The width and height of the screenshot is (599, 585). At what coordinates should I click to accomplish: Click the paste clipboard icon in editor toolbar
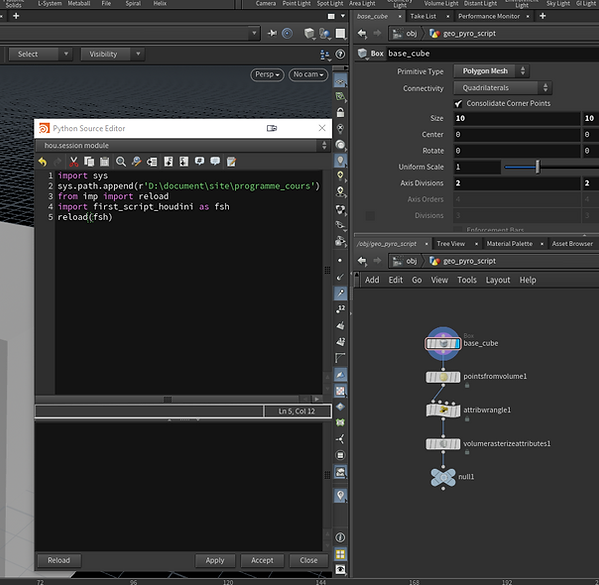point(104,162)
